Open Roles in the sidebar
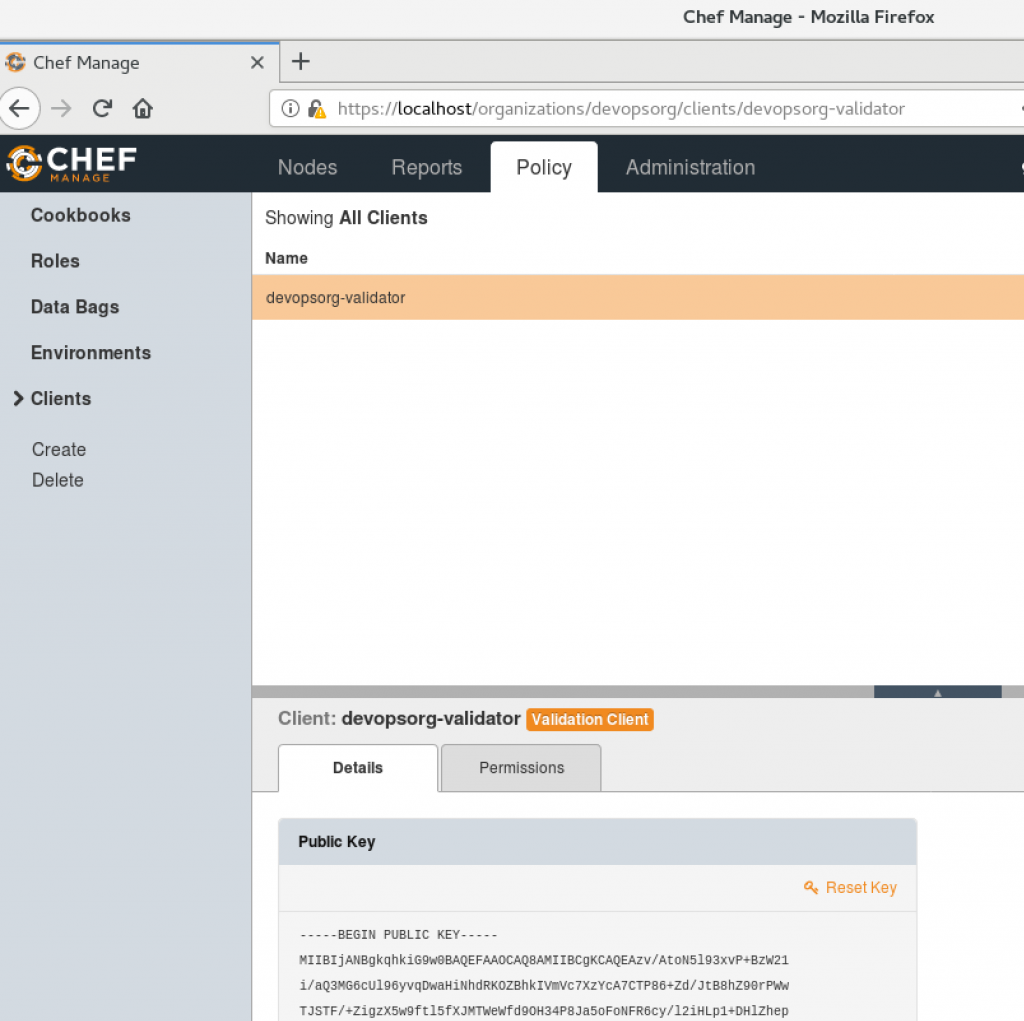1024x1021 pixels. (x=56, y=261)
